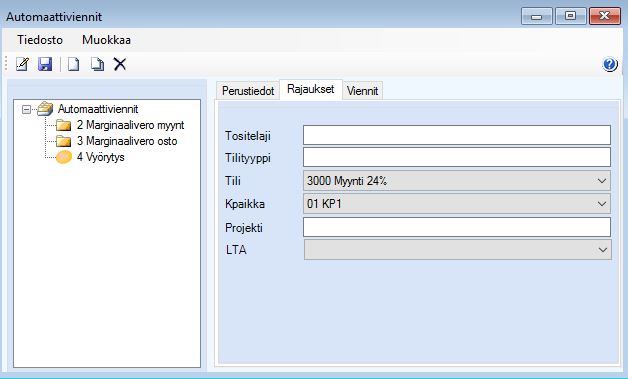
Task: Click the Copy document icon
Action: click(97, 64)
